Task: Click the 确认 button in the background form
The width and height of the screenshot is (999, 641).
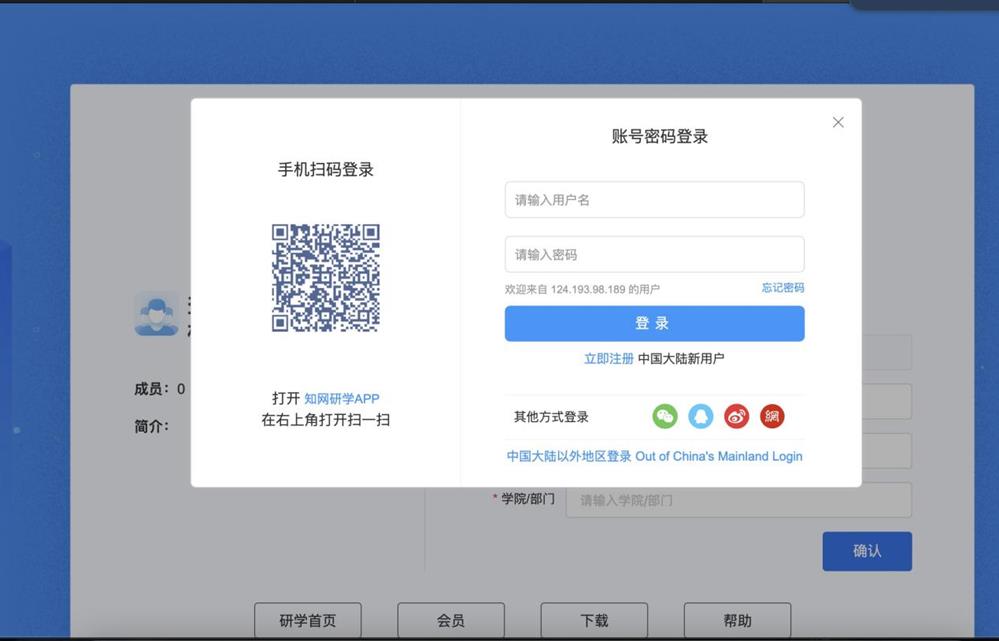Action: point(866,551)
